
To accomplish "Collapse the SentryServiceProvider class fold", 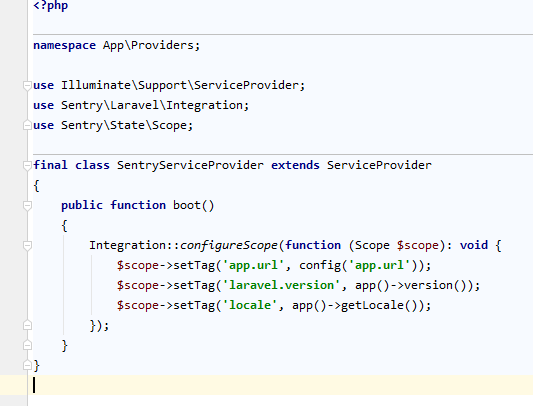I will (x=27, y=166).
